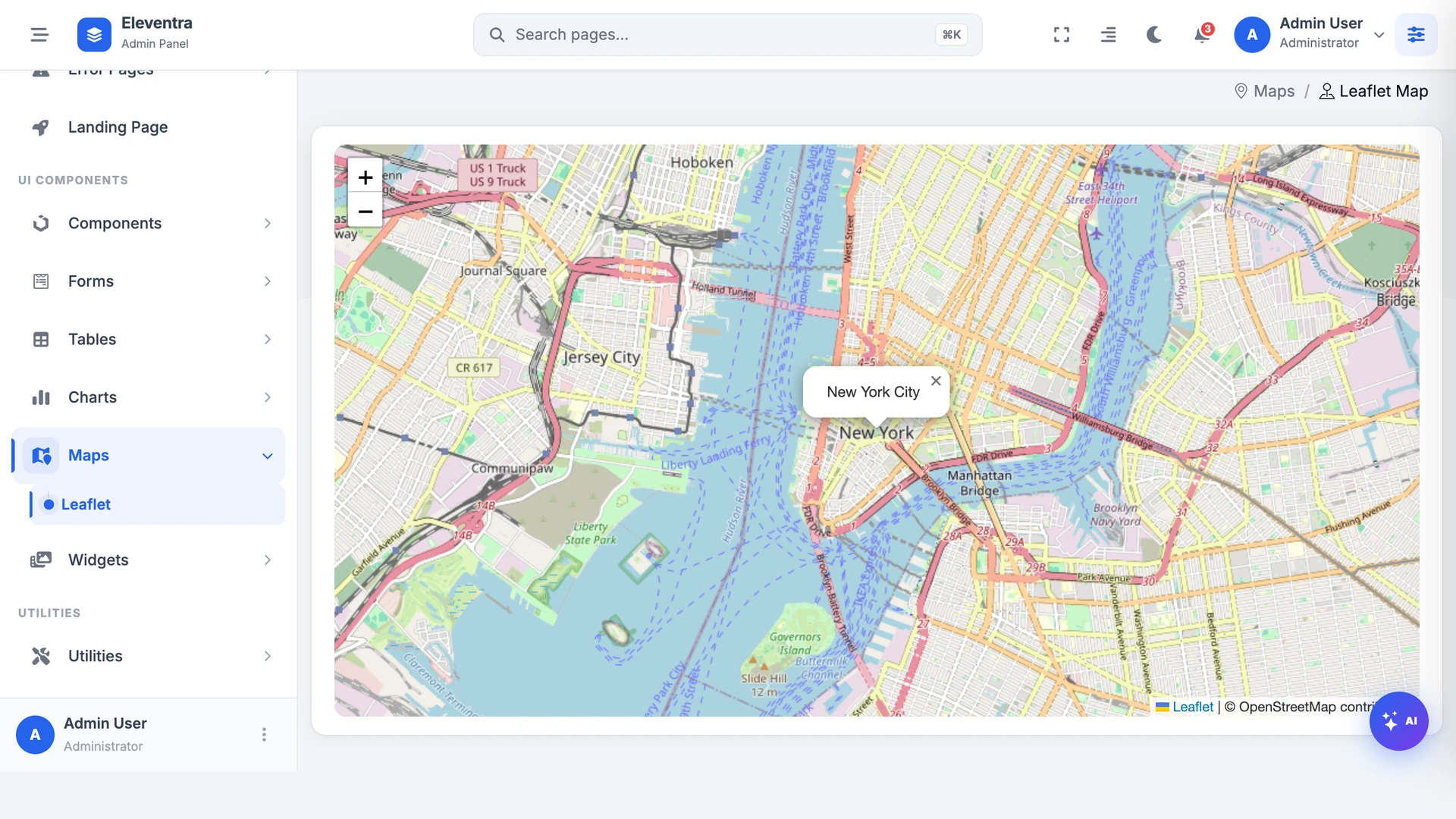Click the Forms list icon
Viewport: 1456px width, 819px height.
pyautogui.click(x=41, y=281)
